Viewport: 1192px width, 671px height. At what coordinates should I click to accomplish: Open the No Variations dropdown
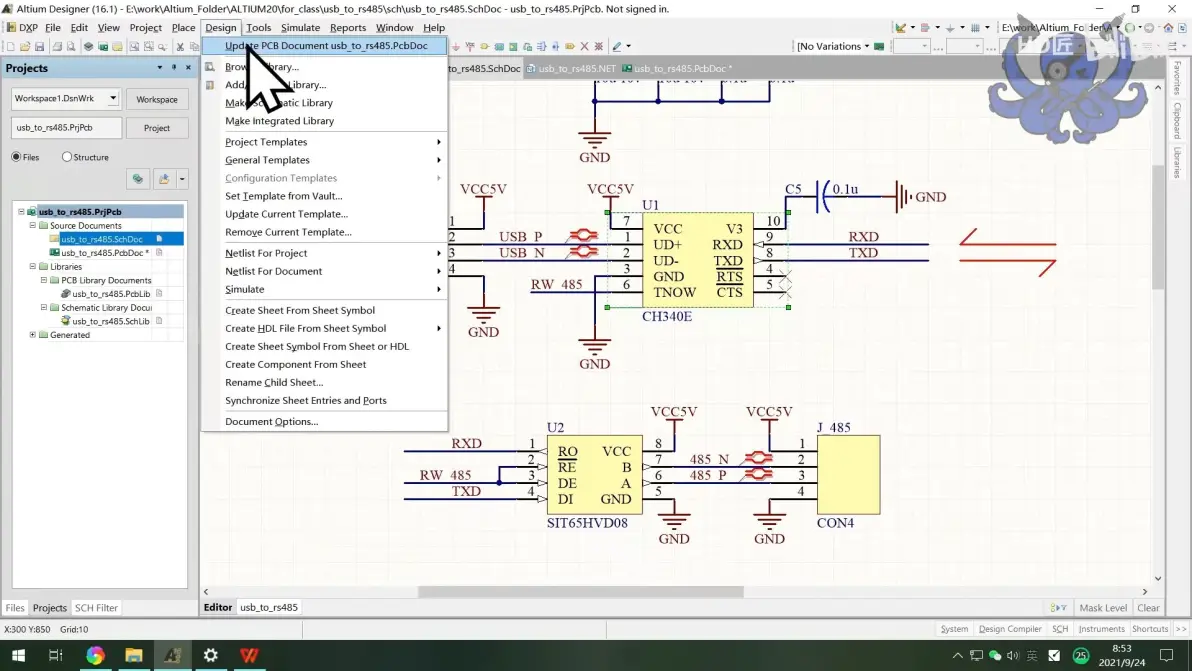(832, 46)
